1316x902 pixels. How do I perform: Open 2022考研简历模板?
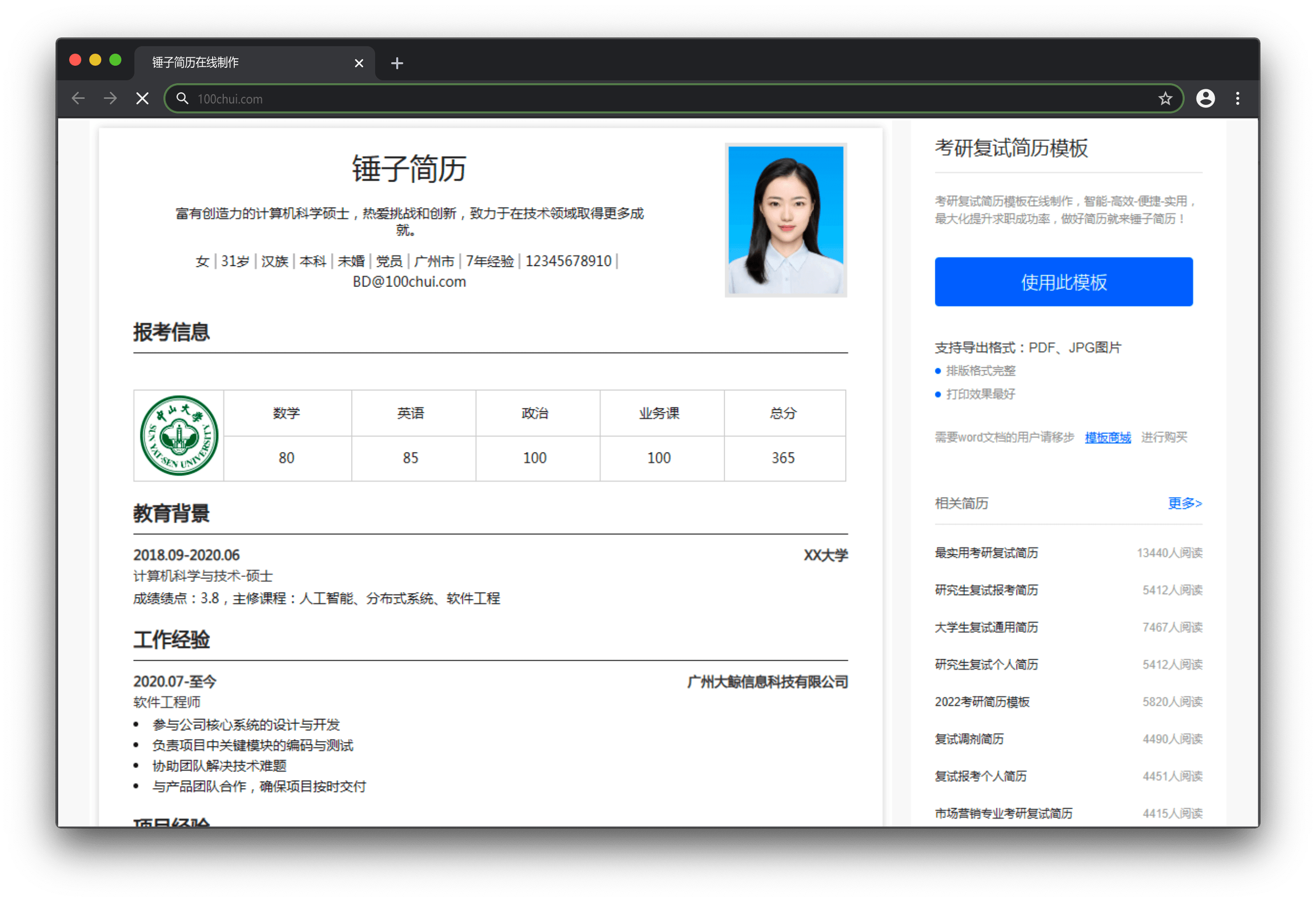[x=982, y=701]
